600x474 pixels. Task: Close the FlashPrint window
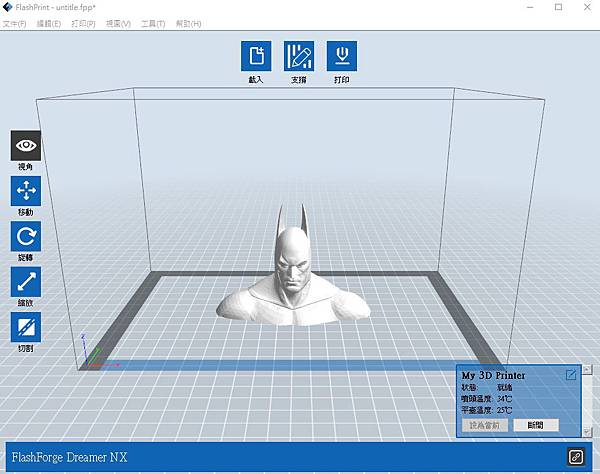pos(587,7)
